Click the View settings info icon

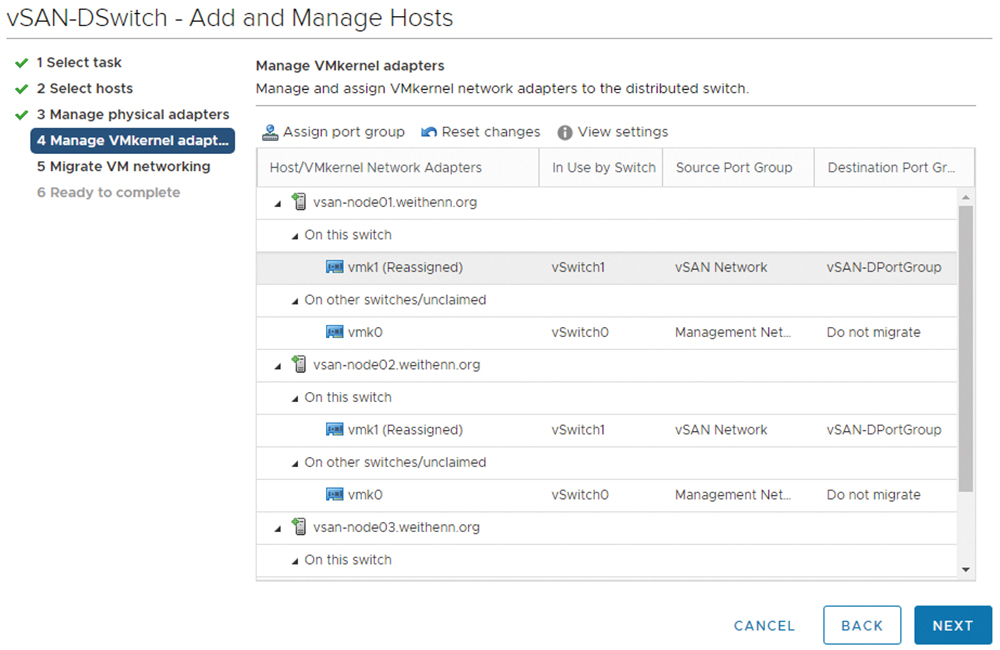coord(565,132)
